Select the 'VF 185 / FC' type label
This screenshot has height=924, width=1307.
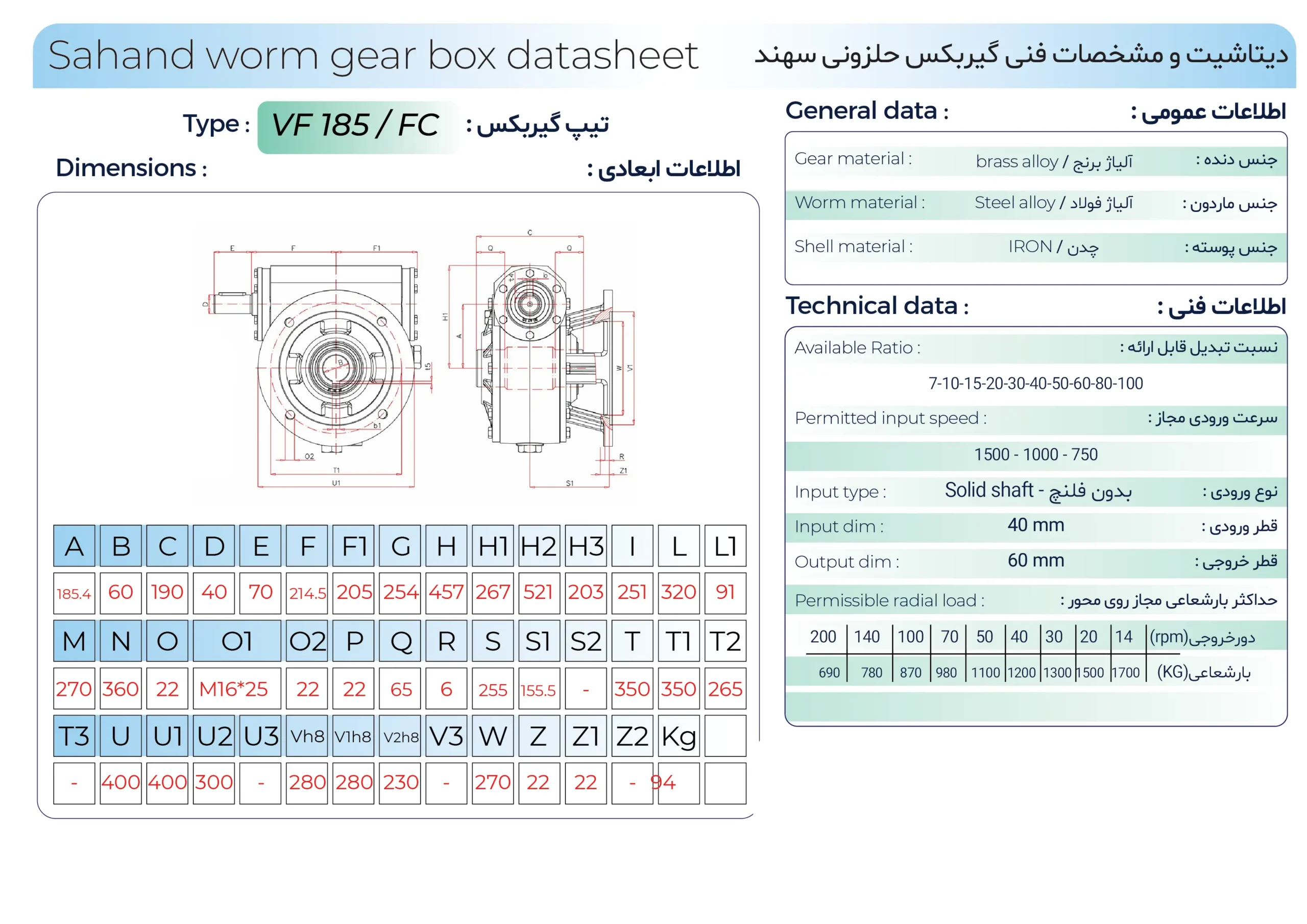coord(355,125)
